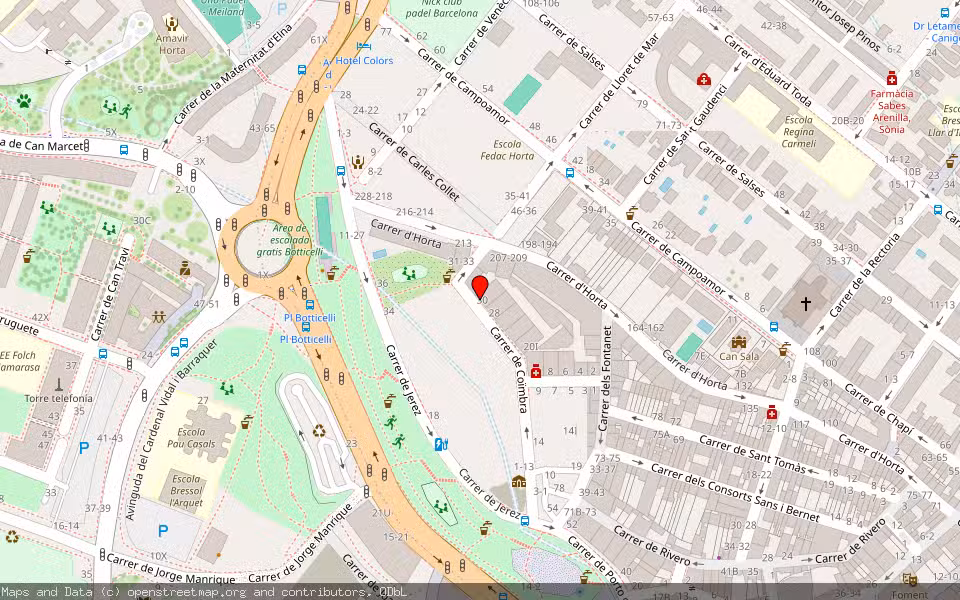
Task: Open the Escola Bressol l'Arquet label
Action: (x=186, y=491)
